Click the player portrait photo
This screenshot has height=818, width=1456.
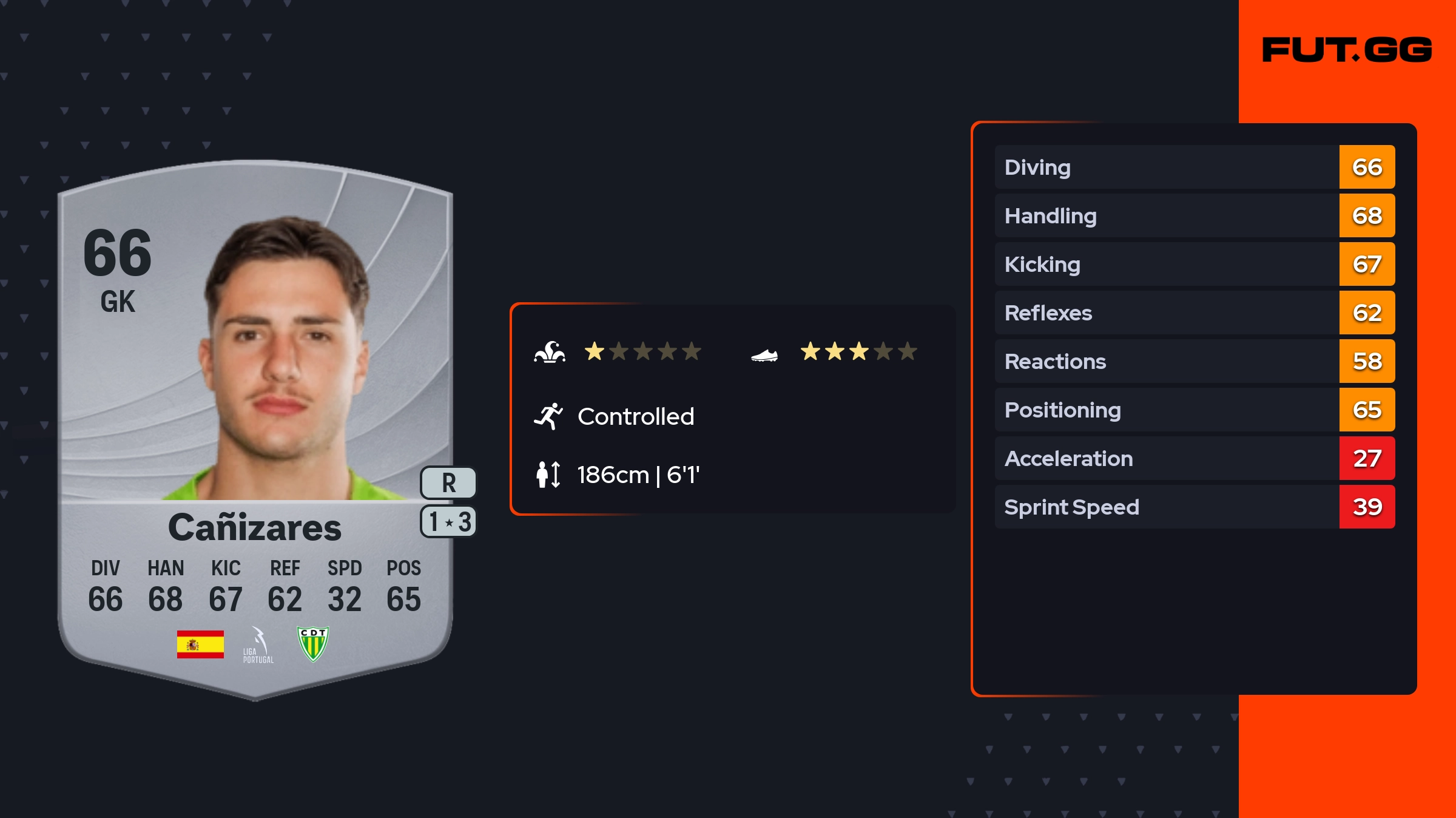click(x=285, y=358)
